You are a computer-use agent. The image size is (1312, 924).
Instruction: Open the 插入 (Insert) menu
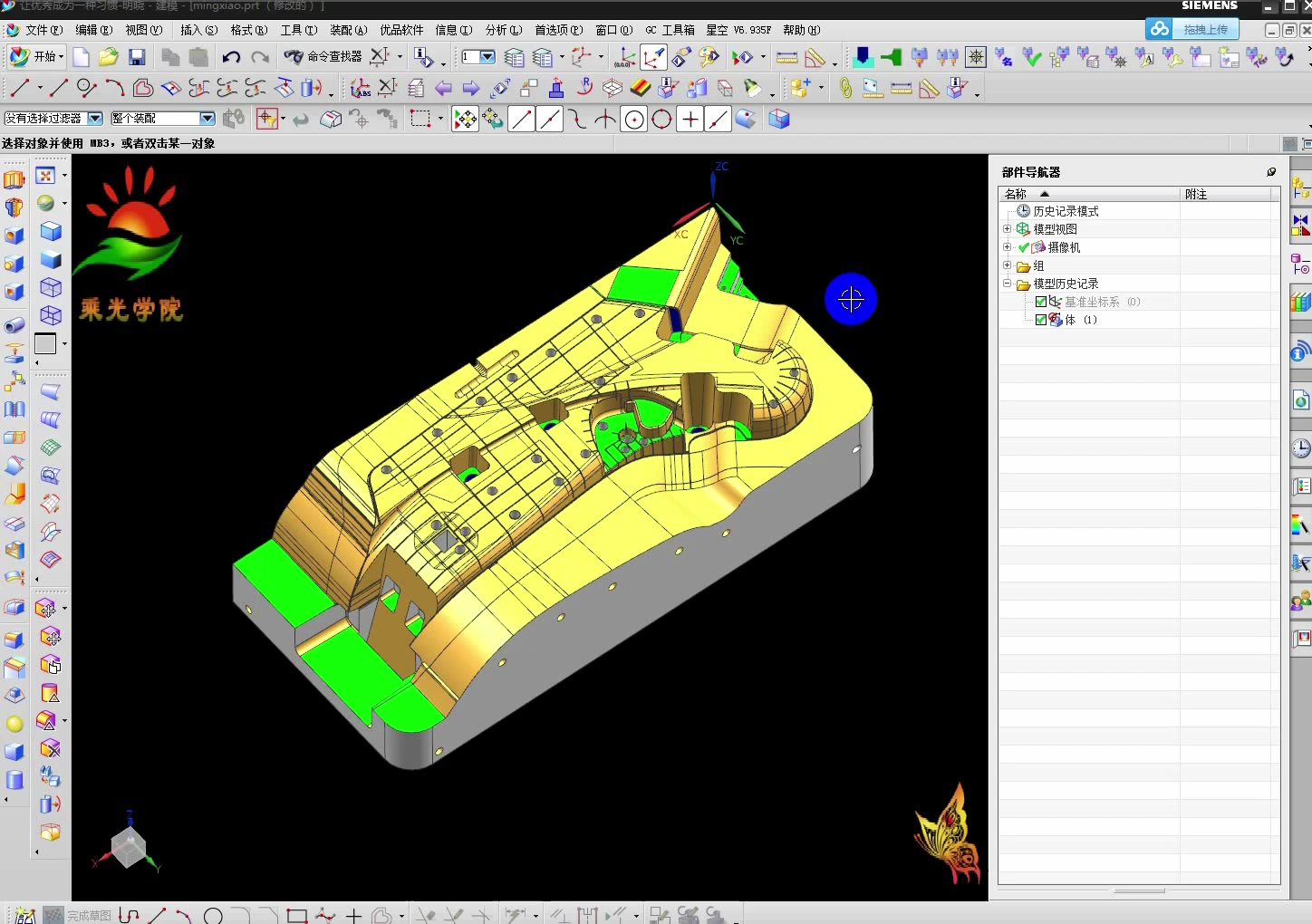pos(198,30)
